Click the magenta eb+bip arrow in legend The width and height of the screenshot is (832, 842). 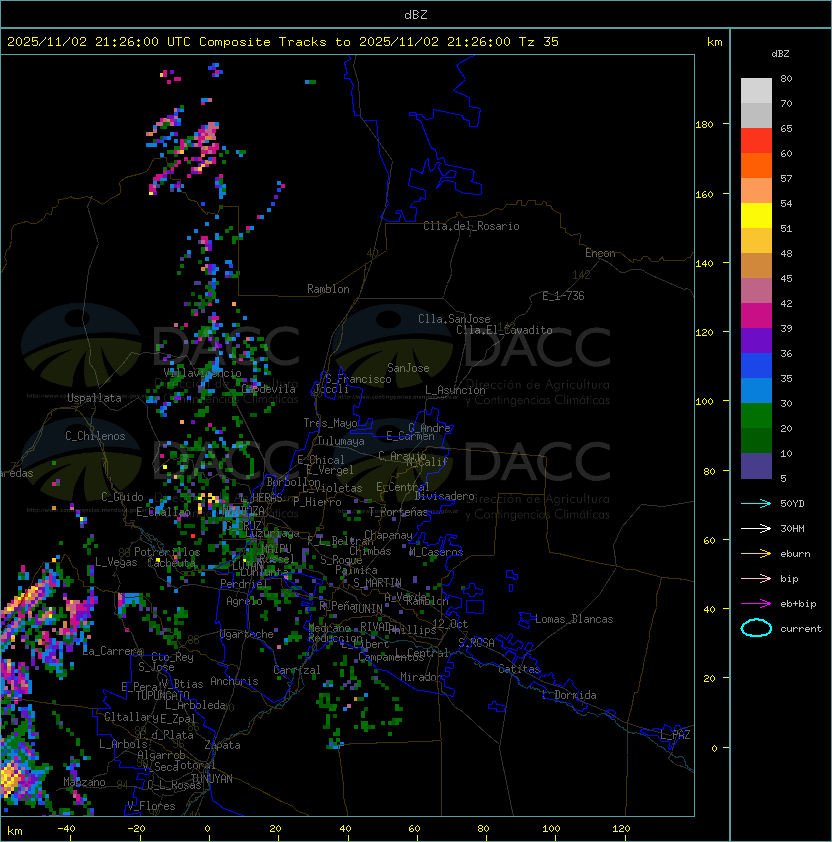pos(756,604)
